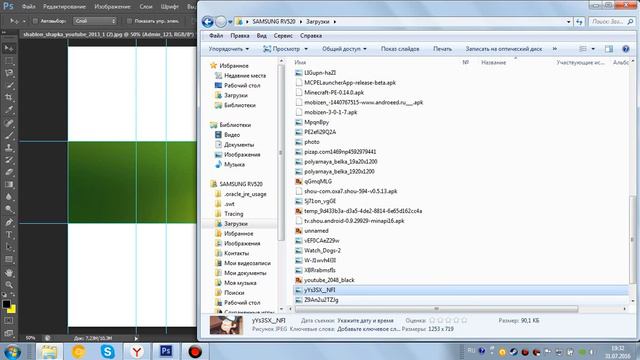Select the Zoom tool in Photoshop
The height and width of the screenshot is (360, 640).
(x=9, y=284)
